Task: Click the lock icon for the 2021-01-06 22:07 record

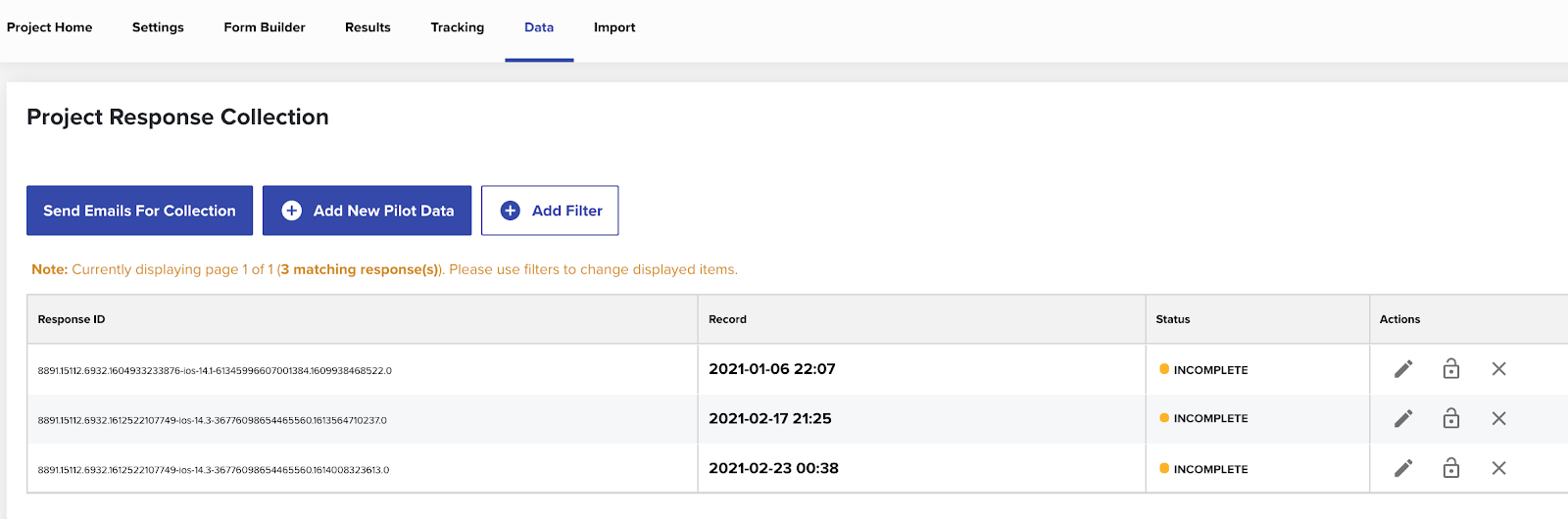Action: pyautogui.click(x=1451, y=369)
